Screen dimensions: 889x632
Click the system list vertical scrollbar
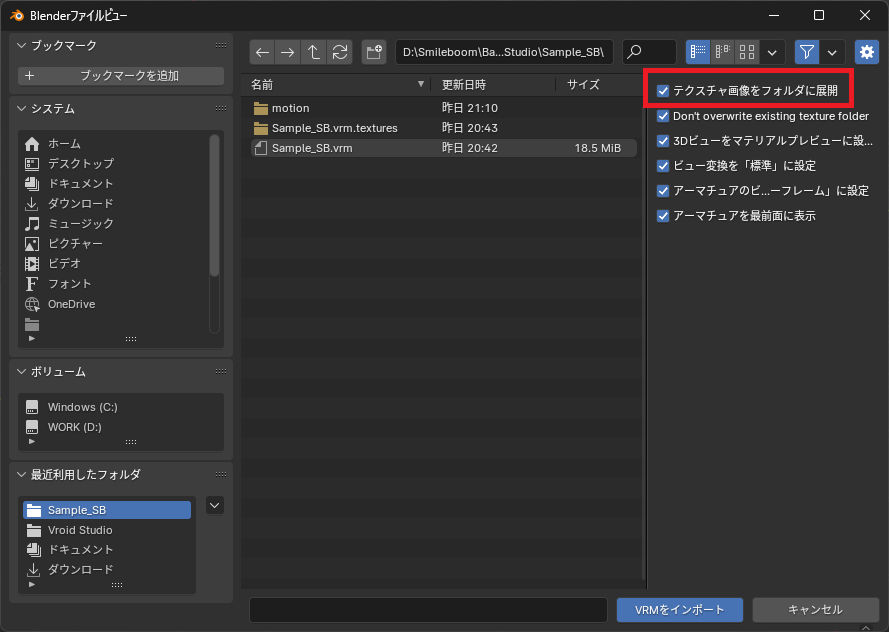[x=214, y=205]
